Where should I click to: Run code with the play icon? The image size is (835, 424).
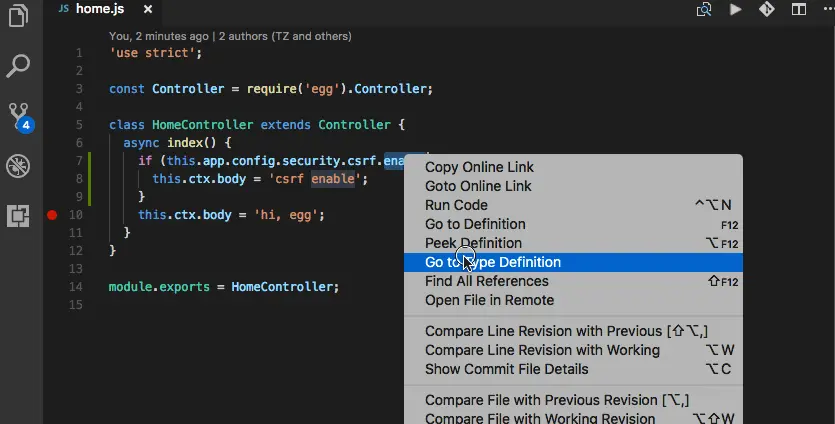[x=735, y=9]
